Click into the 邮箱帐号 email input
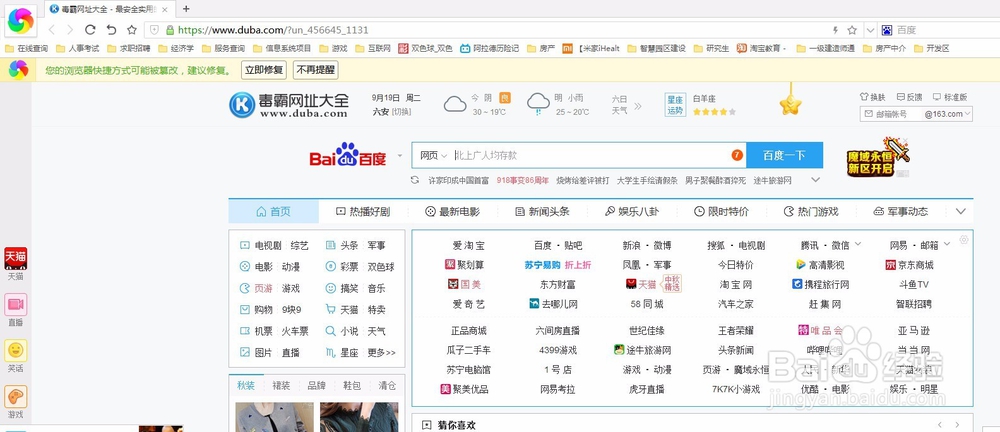The image size is (1000, 432). [x=893, y=114]
